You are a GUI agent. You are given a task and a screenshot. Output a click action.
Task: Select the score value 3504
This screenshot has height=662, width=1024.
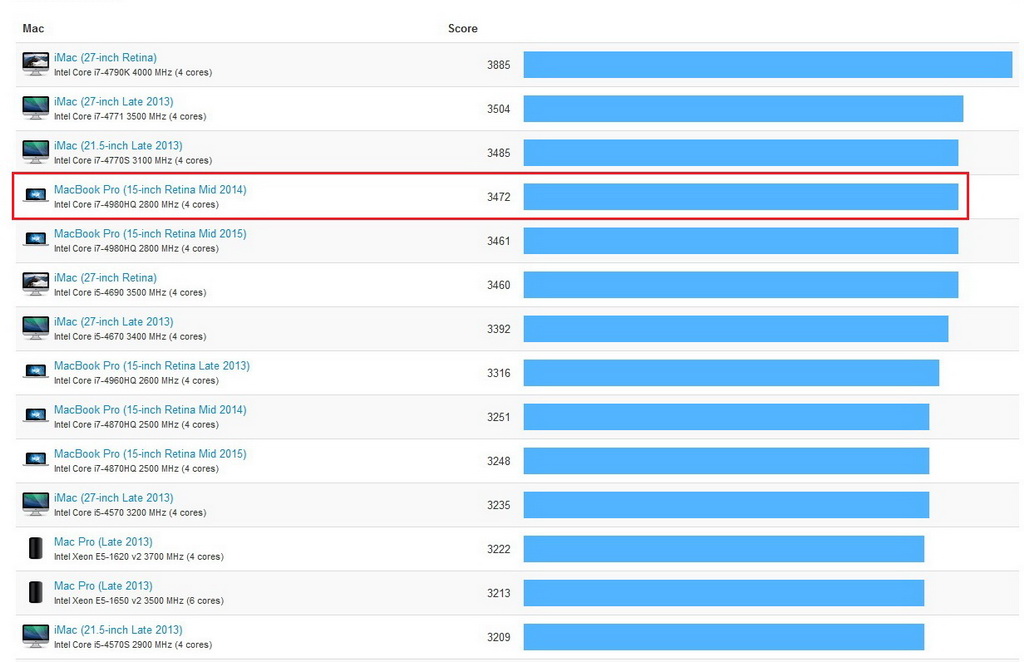(x=498, y=108)
